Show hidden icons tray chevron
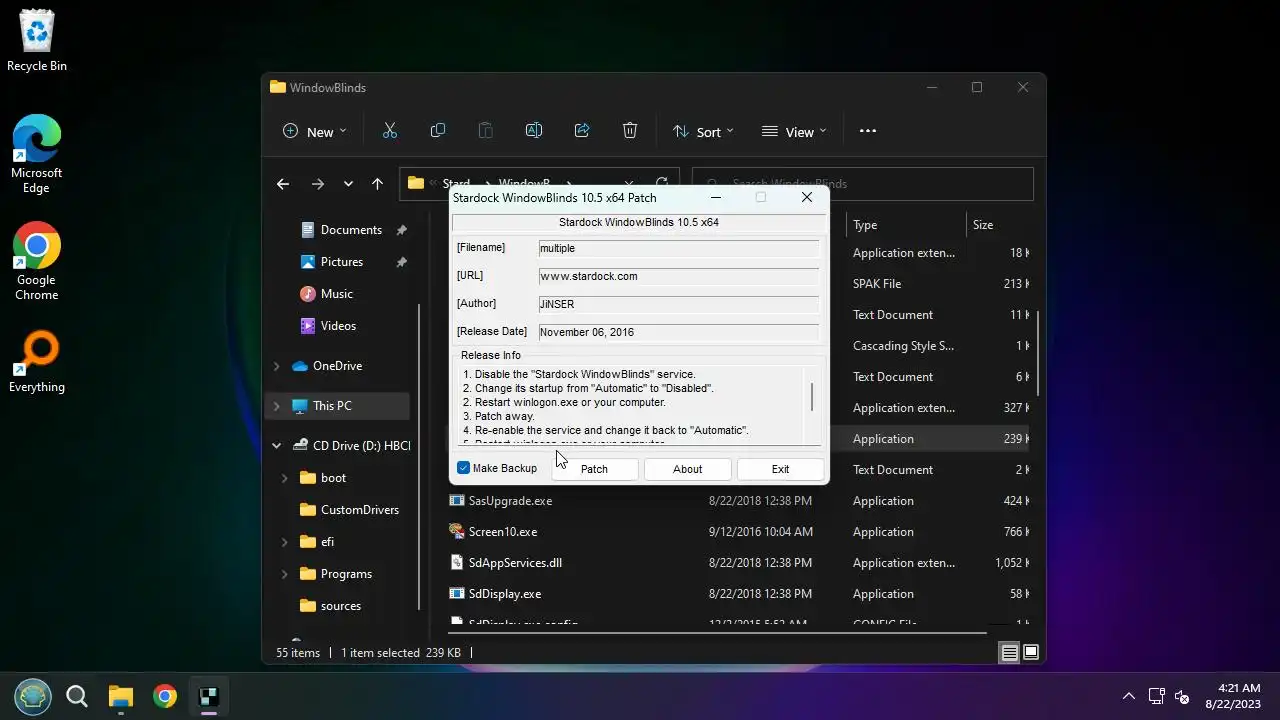 coord(1129,696)
